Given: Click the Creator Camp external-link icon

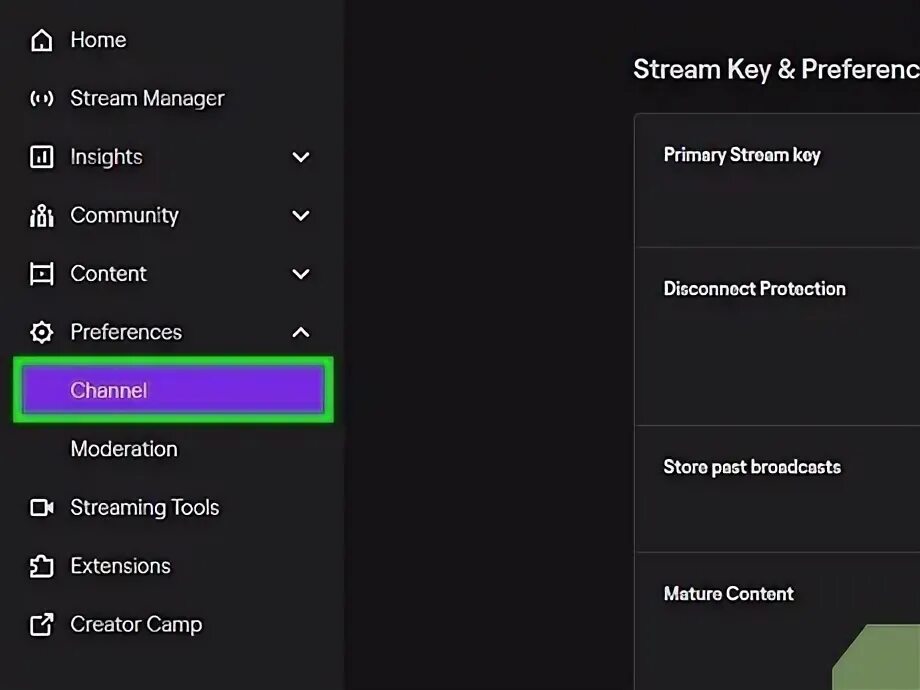Looking at the screenshot, I should click(41, 625).
